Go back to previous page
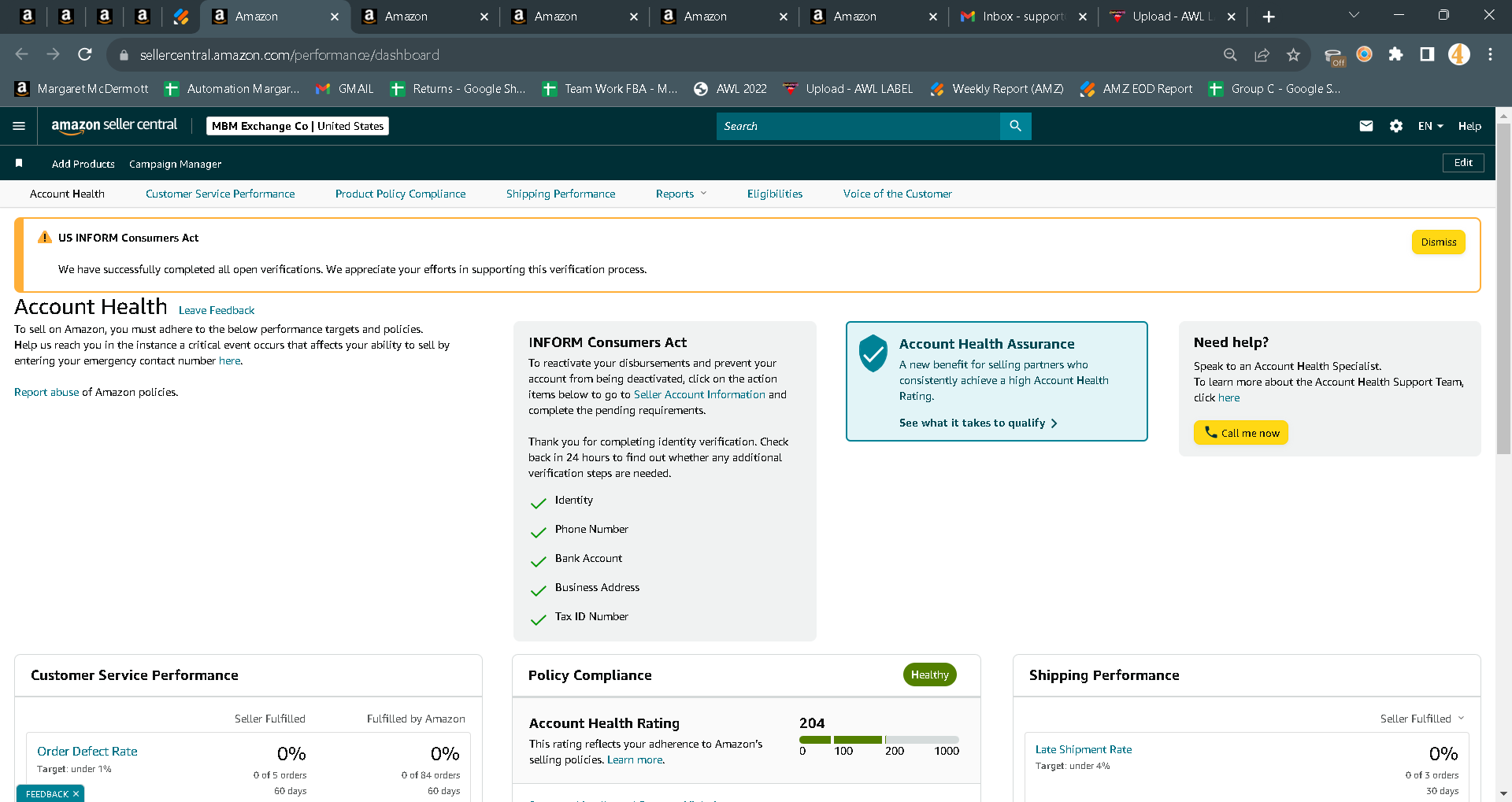Viewport: 1512px width, 802px height. [x=21, y=54]
